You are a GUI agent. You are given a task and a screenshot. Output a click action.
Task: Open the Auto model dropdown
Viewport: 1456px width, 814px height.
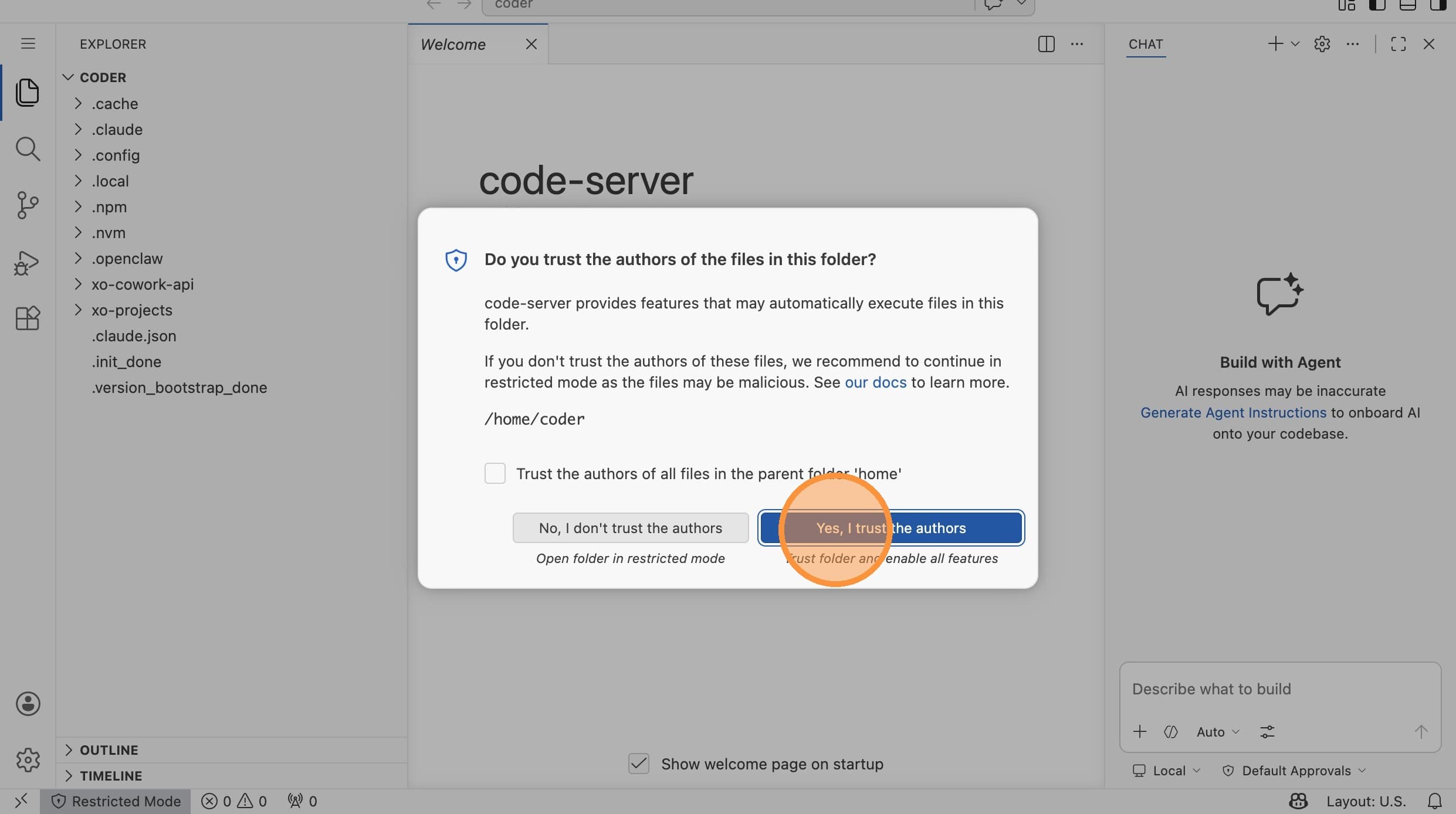tap(1218, 731)
